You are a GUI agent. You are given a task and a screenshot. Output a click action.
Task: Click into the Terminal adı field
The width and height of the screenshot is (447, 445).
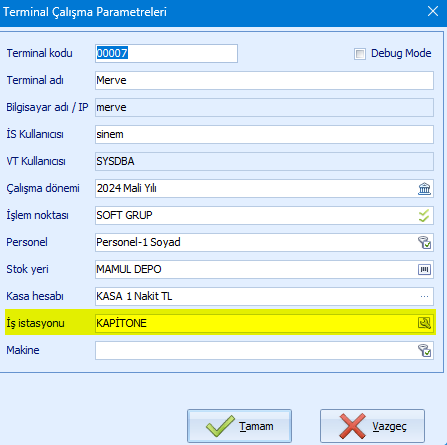click(264, 80)
